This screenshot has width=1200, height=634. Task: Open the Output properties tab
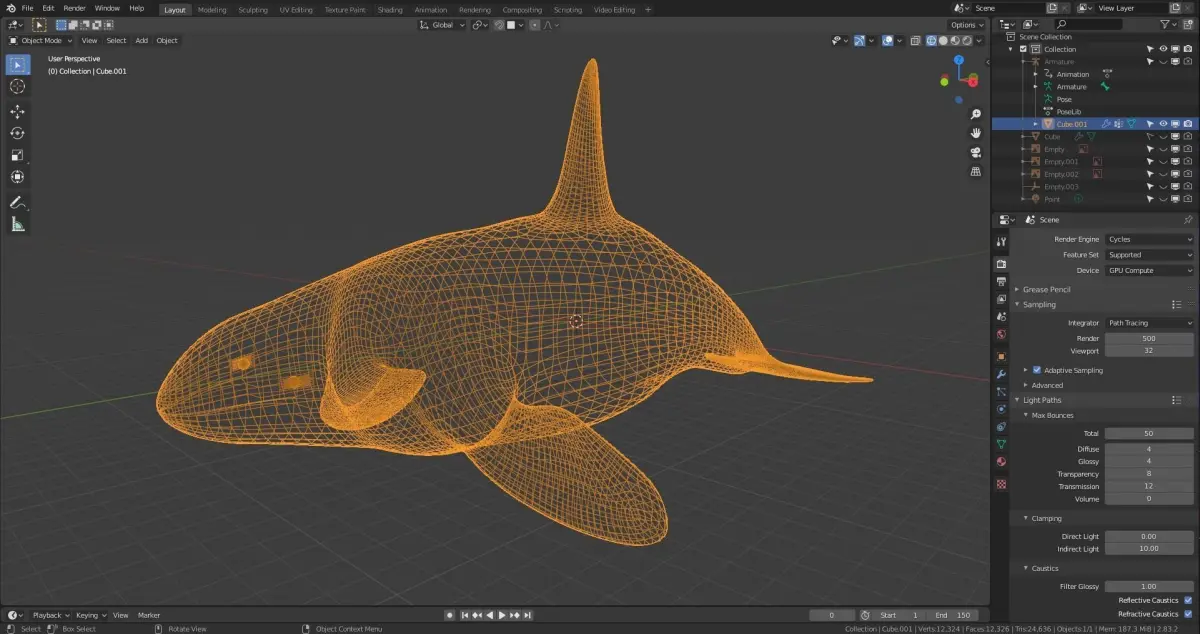click(x=1001, y=282)
